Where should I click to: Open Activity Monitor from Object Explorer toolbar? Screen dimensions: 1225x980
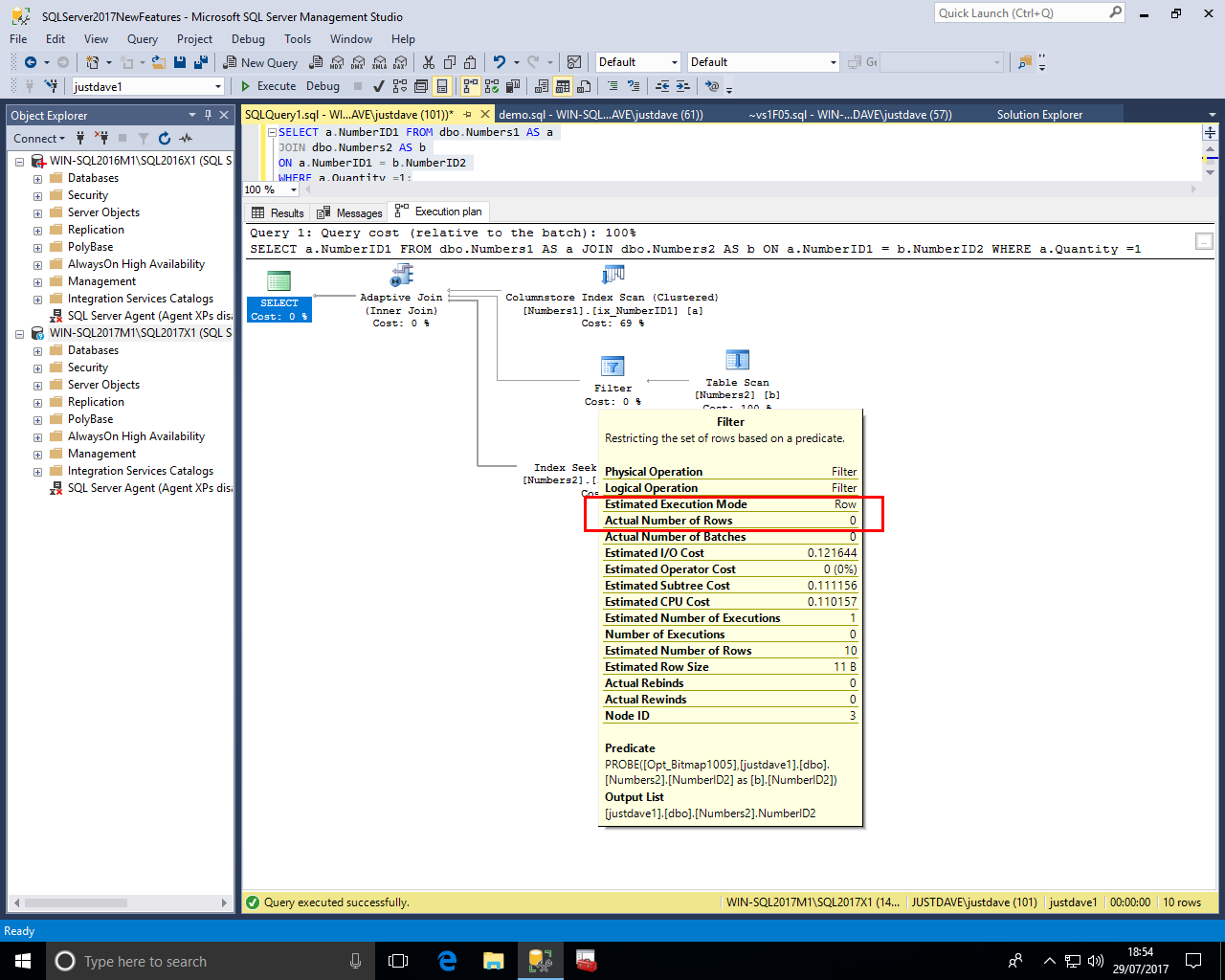click(x=186, y=139)
